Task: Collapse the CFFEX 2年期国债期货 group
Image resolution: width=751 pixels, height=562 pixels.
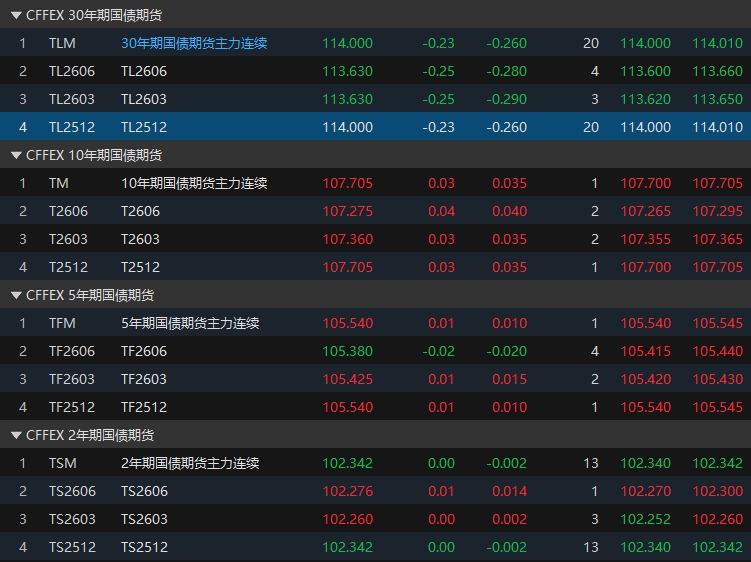Action: pos(16,435)
